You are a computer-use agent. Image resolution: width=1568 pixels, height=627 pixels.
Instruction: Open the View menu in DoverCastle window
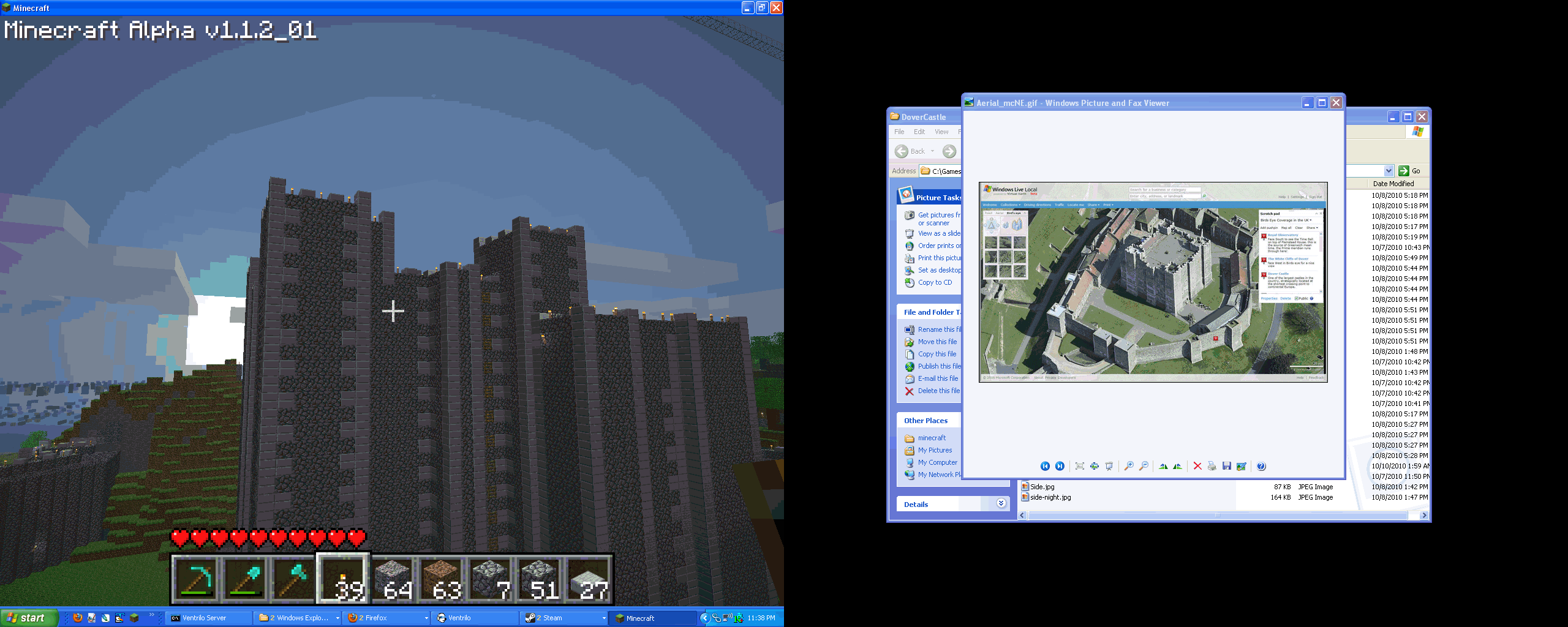(941, 132)
